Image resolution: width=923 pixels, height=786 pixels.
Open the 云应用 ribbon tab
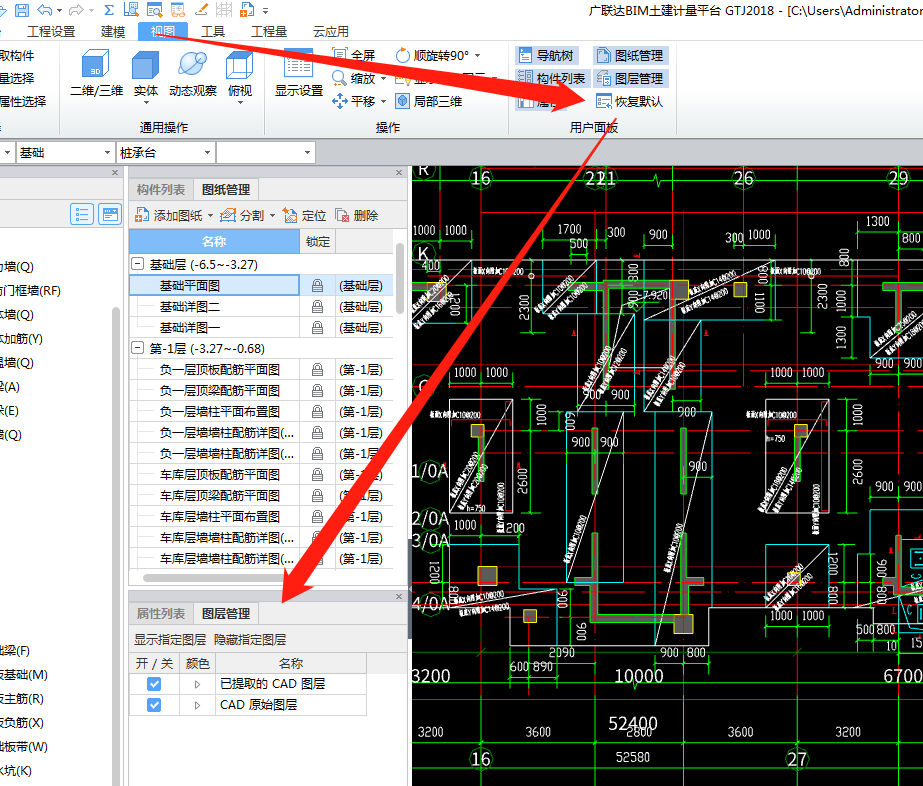pyautogui.click(x=331, y=32)
